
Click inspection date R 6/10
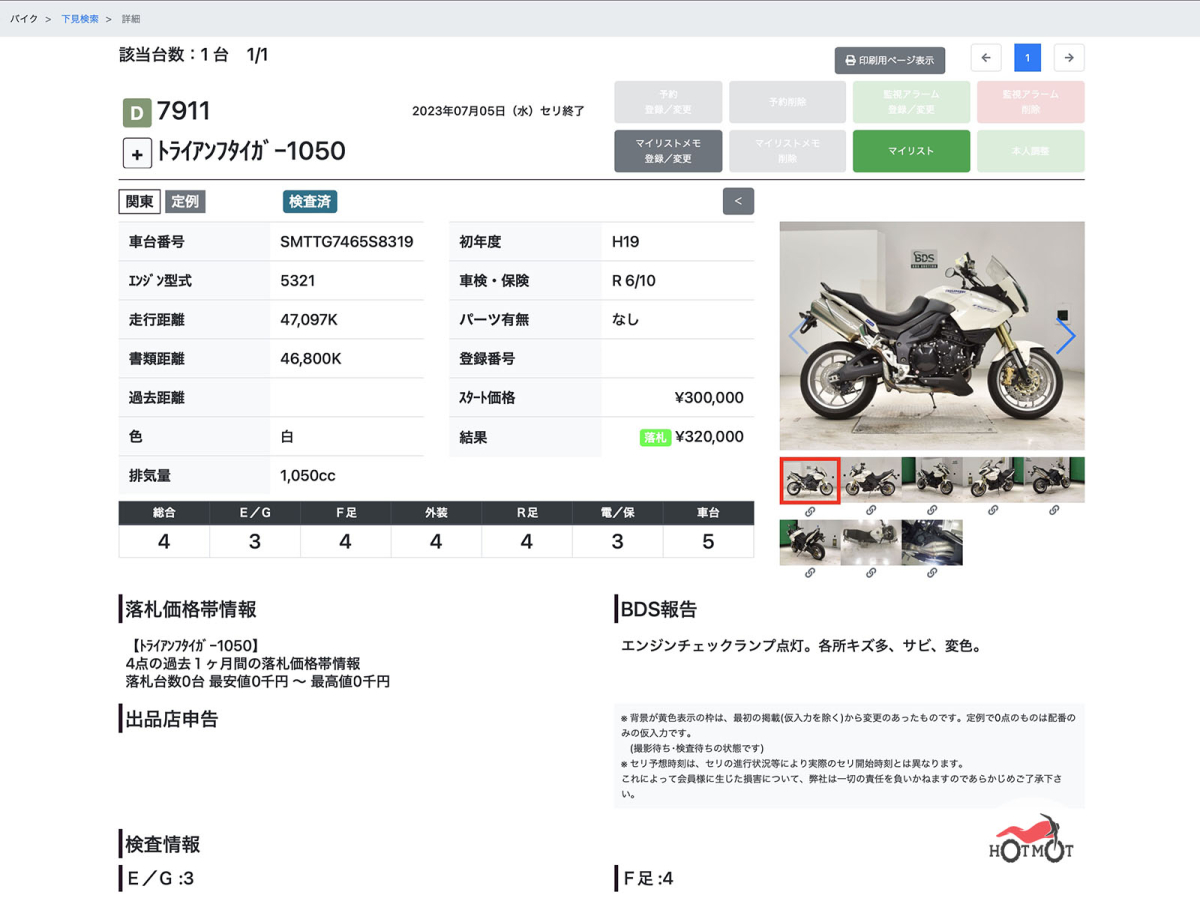coord(634,281)
